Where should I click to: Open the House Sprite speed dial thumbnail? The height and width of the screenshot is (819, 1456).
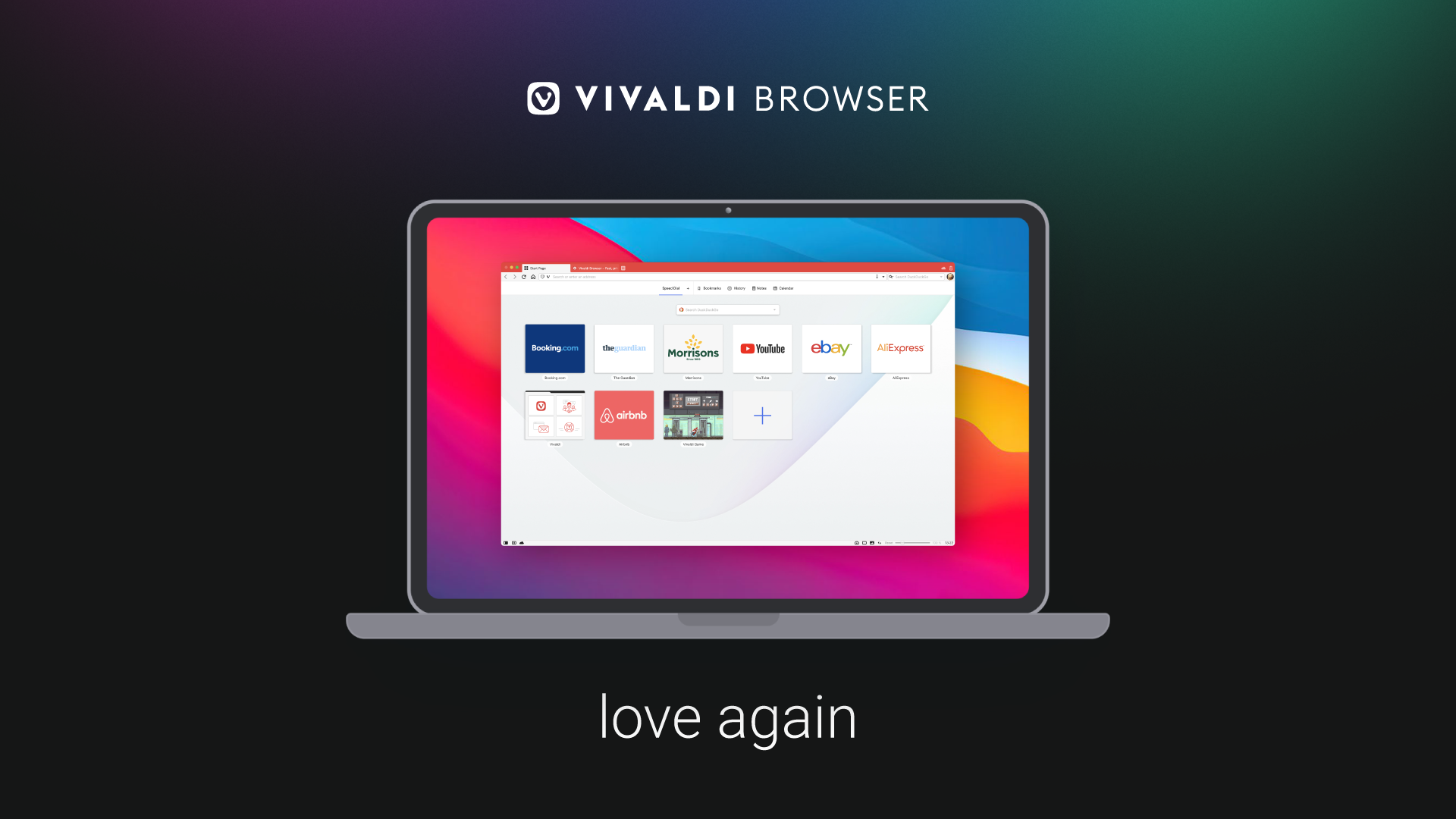[x=692, y=415]
